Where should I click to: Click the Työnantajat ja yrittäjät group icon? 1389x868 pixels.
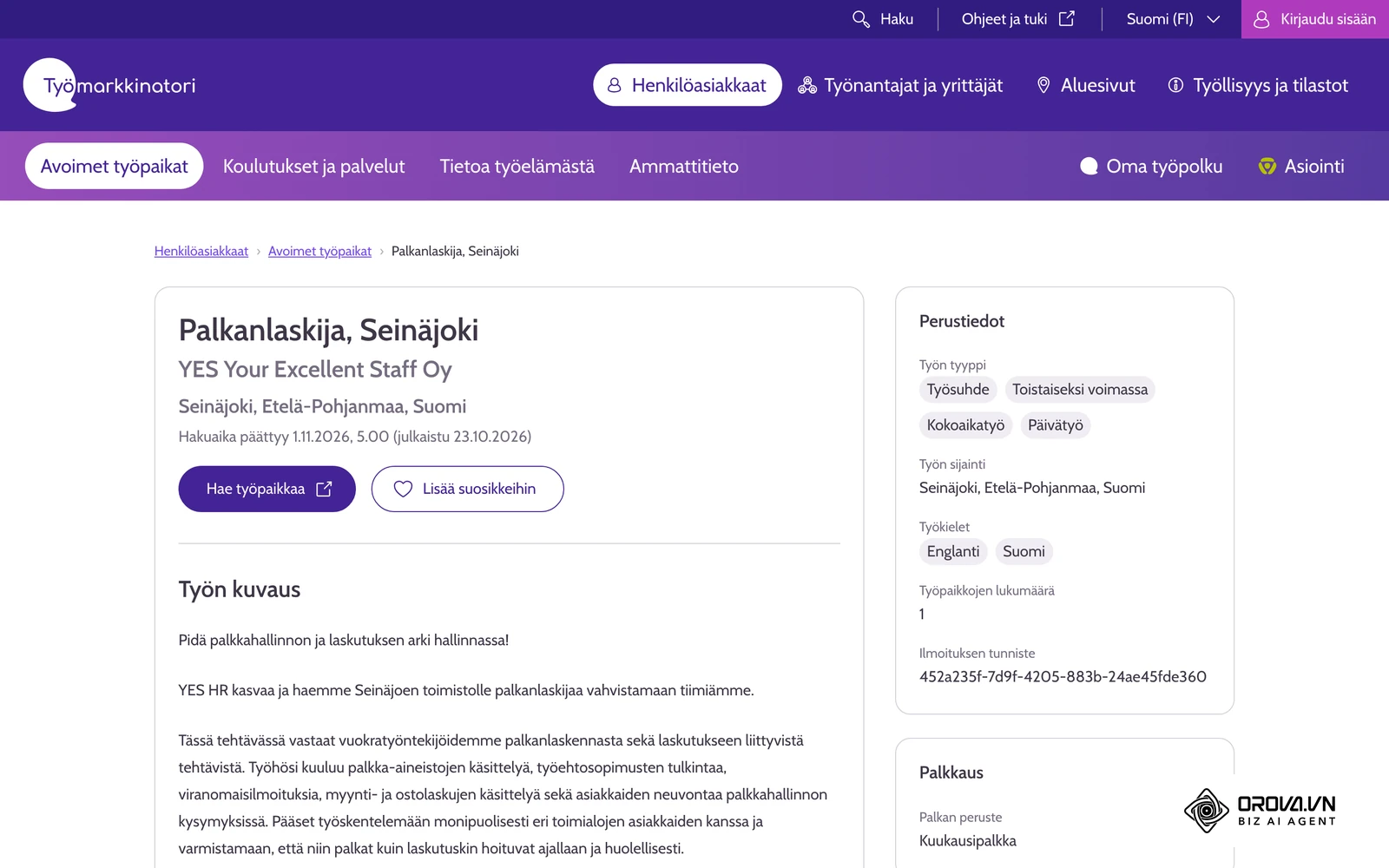[807, 85]
